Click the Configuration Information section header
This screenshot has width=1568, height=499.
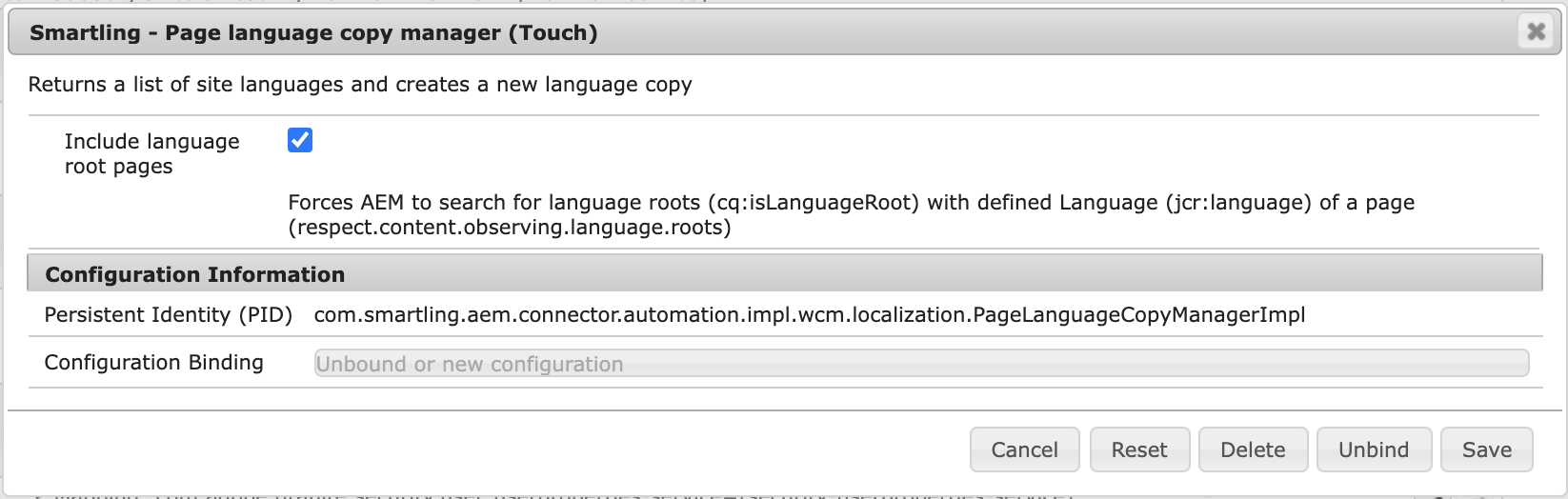pyautogui.click(x=195, y=274)
